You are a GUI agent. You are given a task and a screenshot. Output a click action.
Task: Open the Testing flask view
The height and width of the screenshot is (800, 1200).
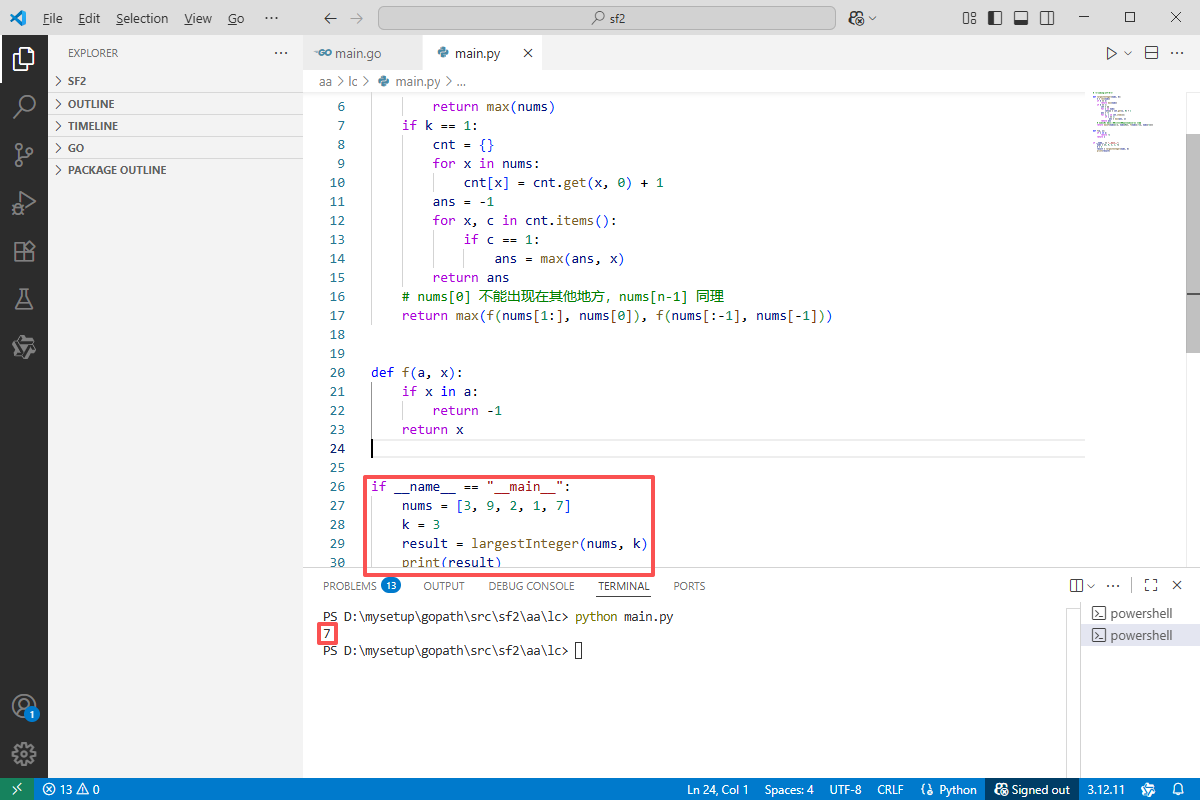24,299
